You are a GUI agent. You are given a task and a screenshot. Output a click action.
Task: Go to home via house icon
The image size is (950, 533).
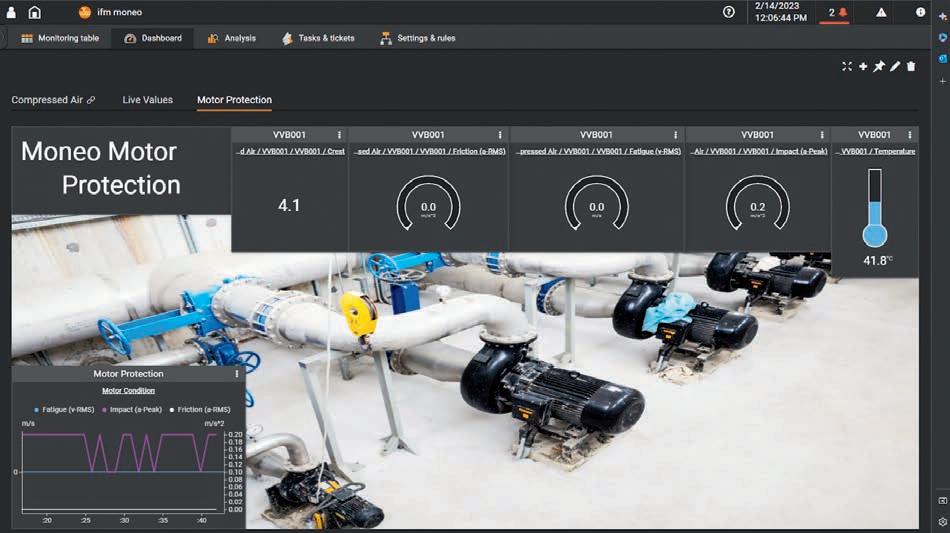[x=35, y=12]
